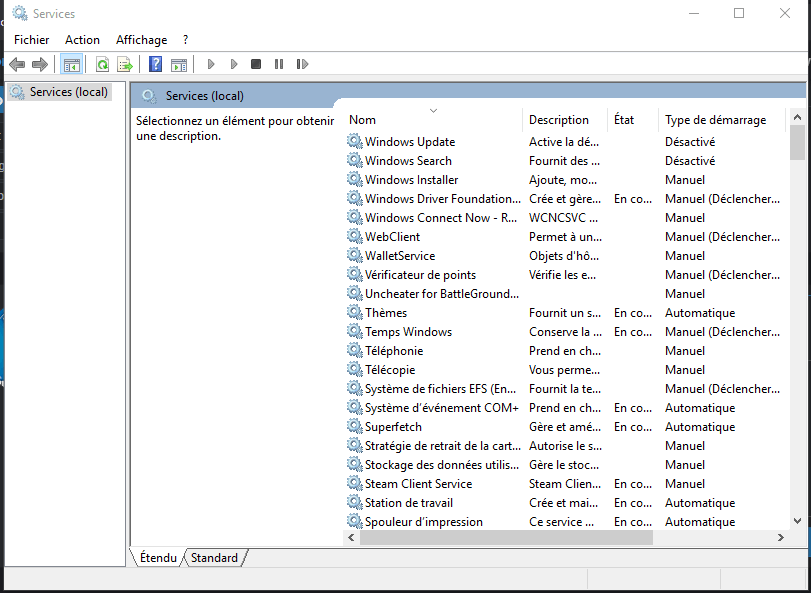Sort by the Nom column header
The width and height of the screenshot is (811, 593).
click(433, 120)
